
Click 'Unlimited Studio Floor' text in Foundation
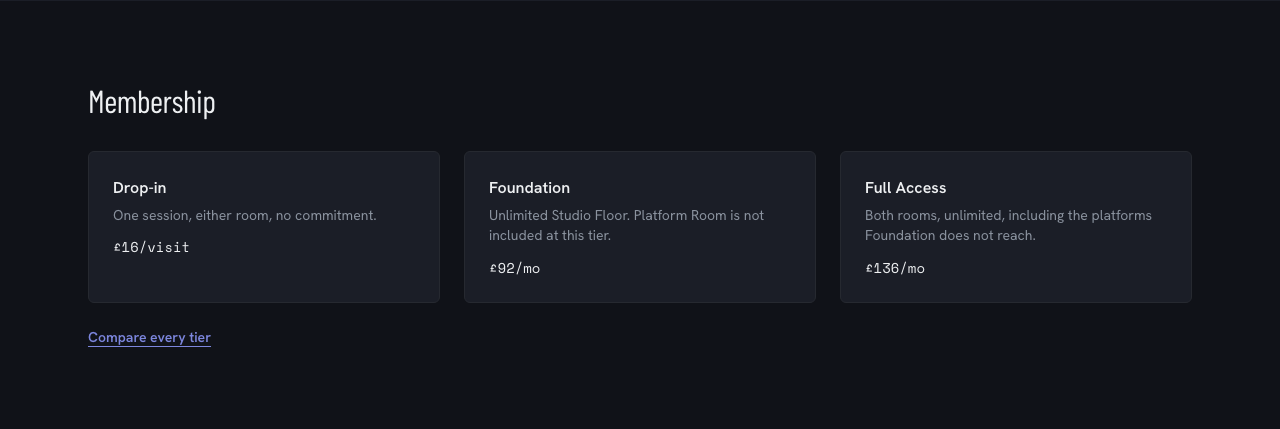click(x=559, y=216)
